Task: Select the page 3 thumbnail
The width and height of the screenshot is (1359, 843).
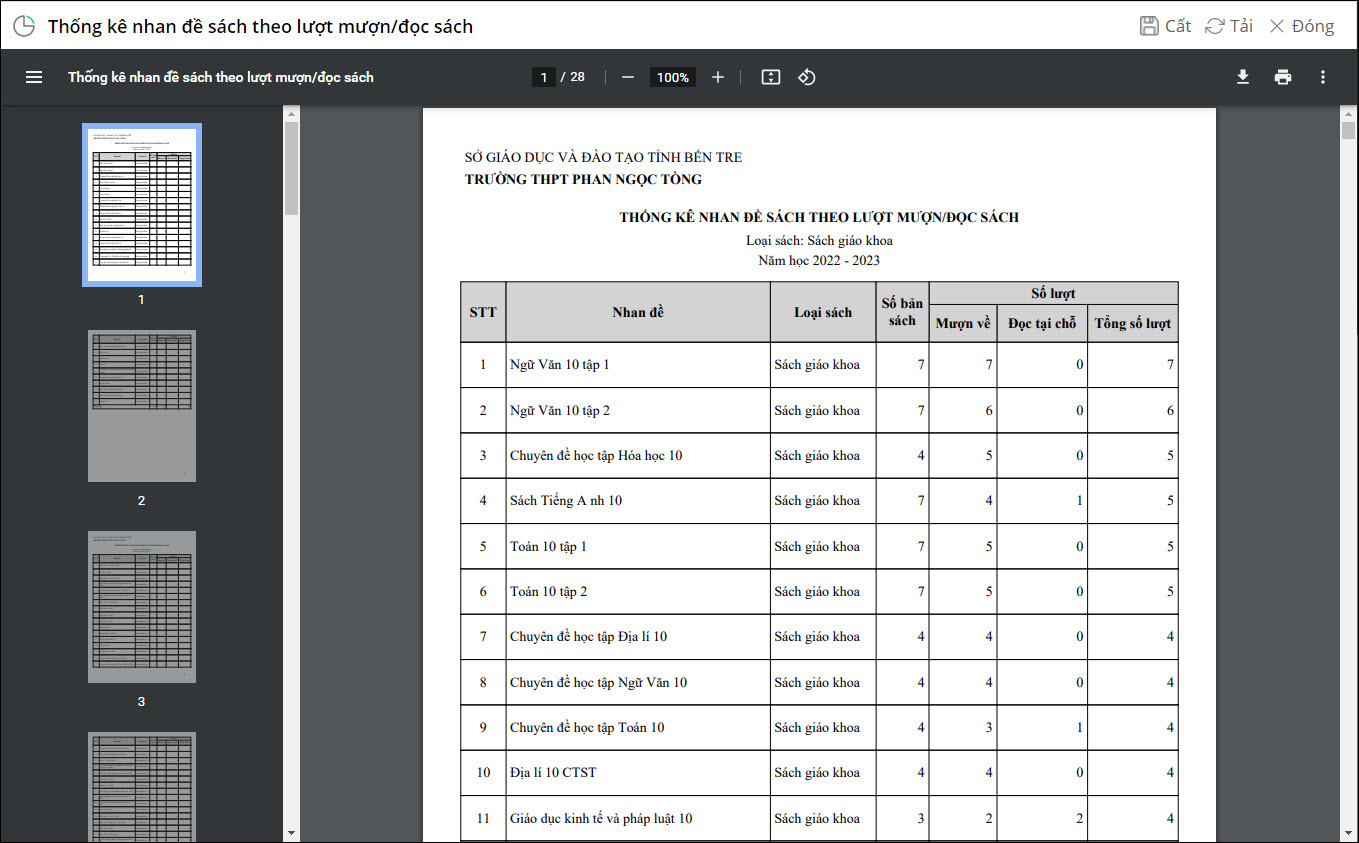Action: [141, 607]
